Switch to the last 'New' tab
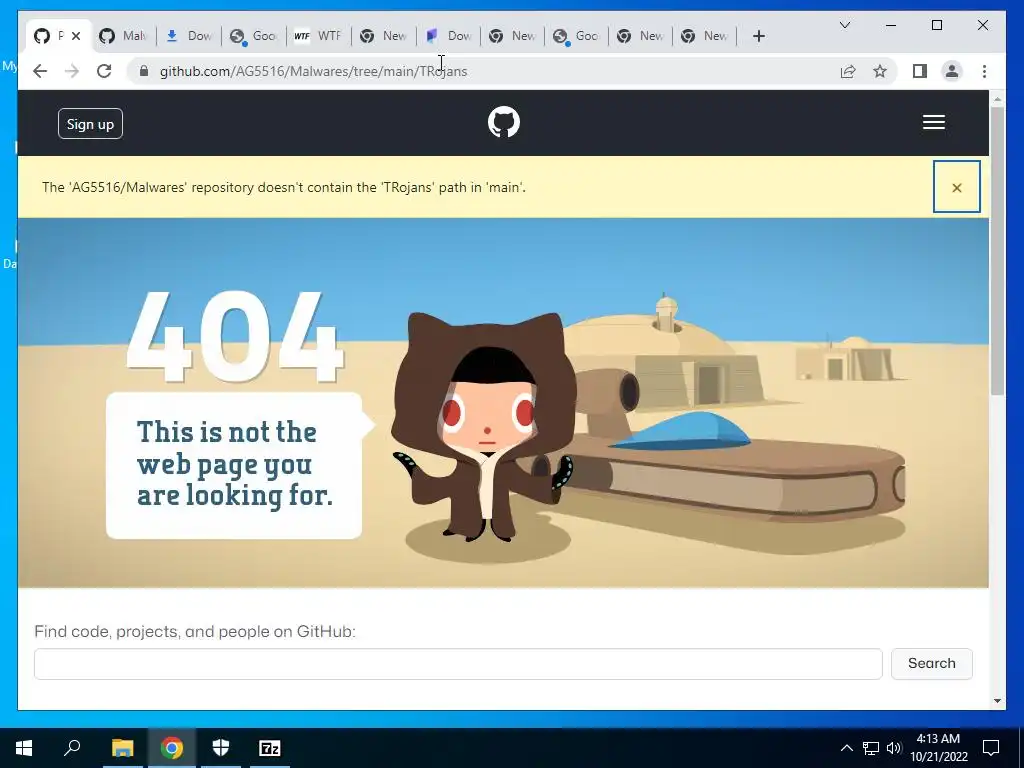1024x768 pixels. [705, 36]
